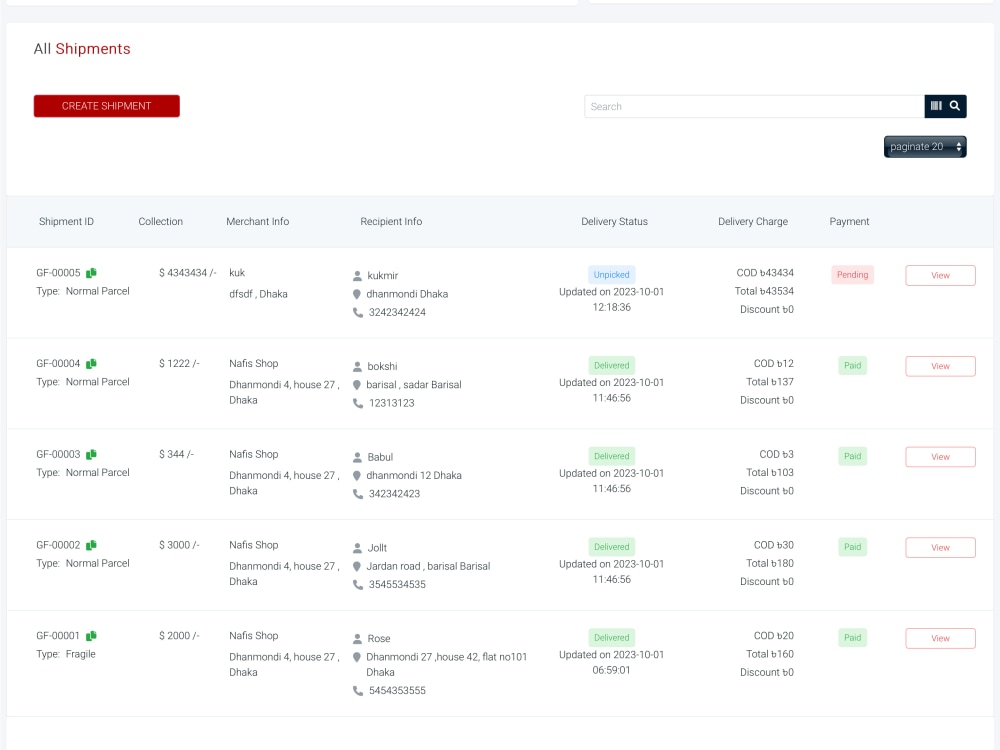This screenshot has height=750, width=1000.
Task: Click COD ৳20 charge text
Action: pos(774,636)
